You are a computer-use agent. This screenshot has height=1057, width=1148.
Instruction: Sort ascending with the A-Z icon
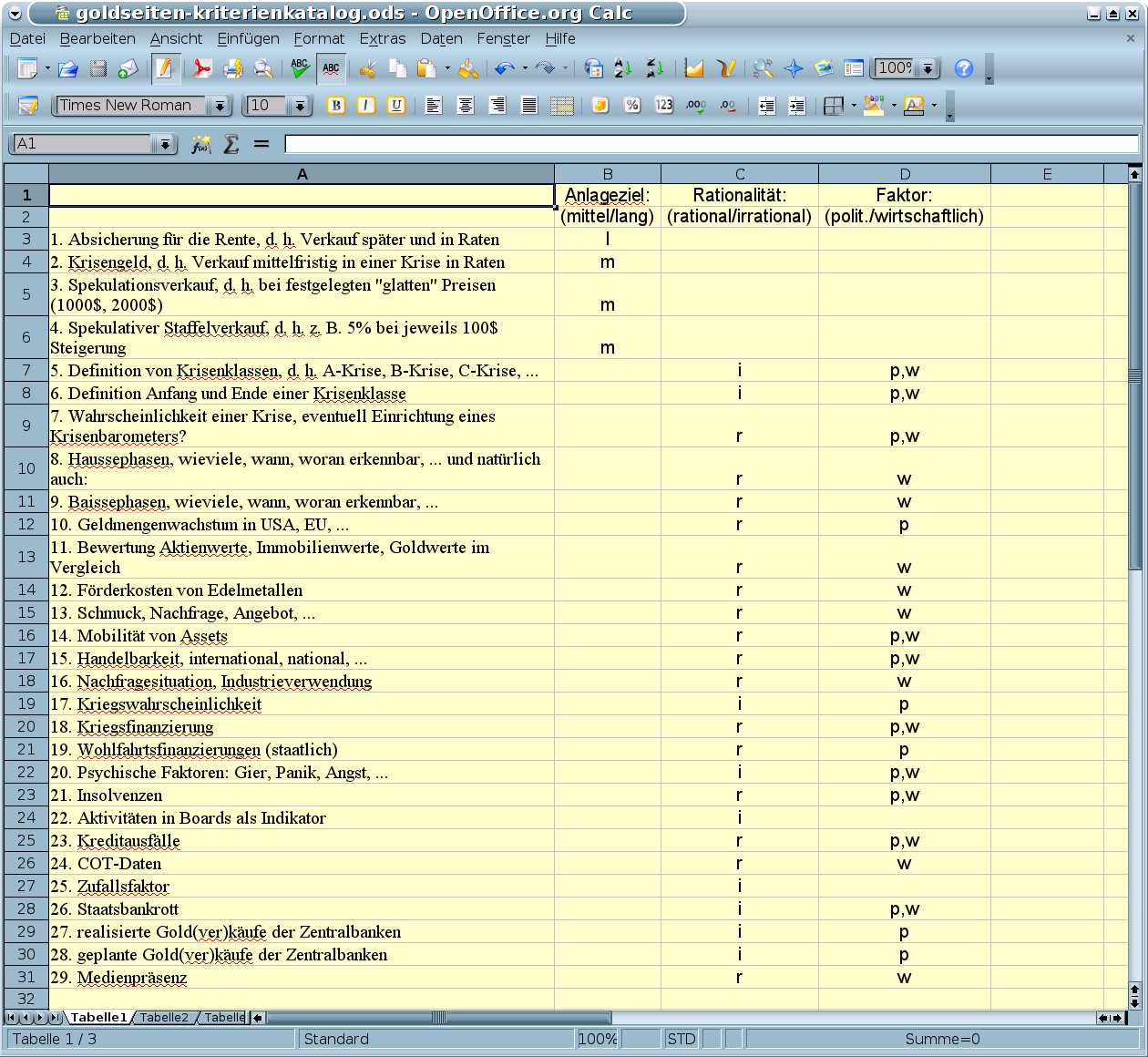(623, 68)
